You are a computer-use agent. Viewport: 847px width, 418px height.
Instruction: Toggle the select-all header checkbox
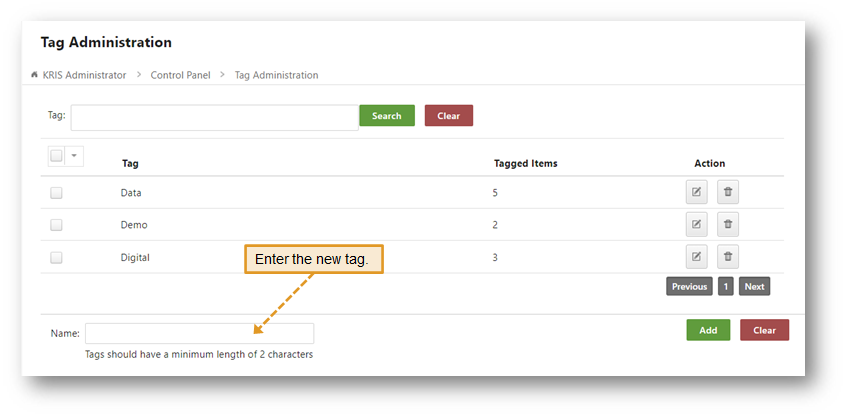point(57,156)
